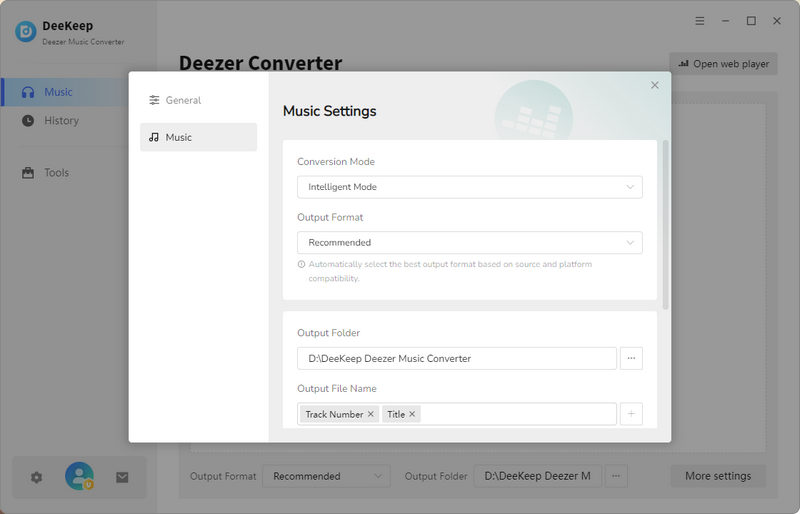Add a new output file name tag
The image size is (800, 514).
click(631, 414)
